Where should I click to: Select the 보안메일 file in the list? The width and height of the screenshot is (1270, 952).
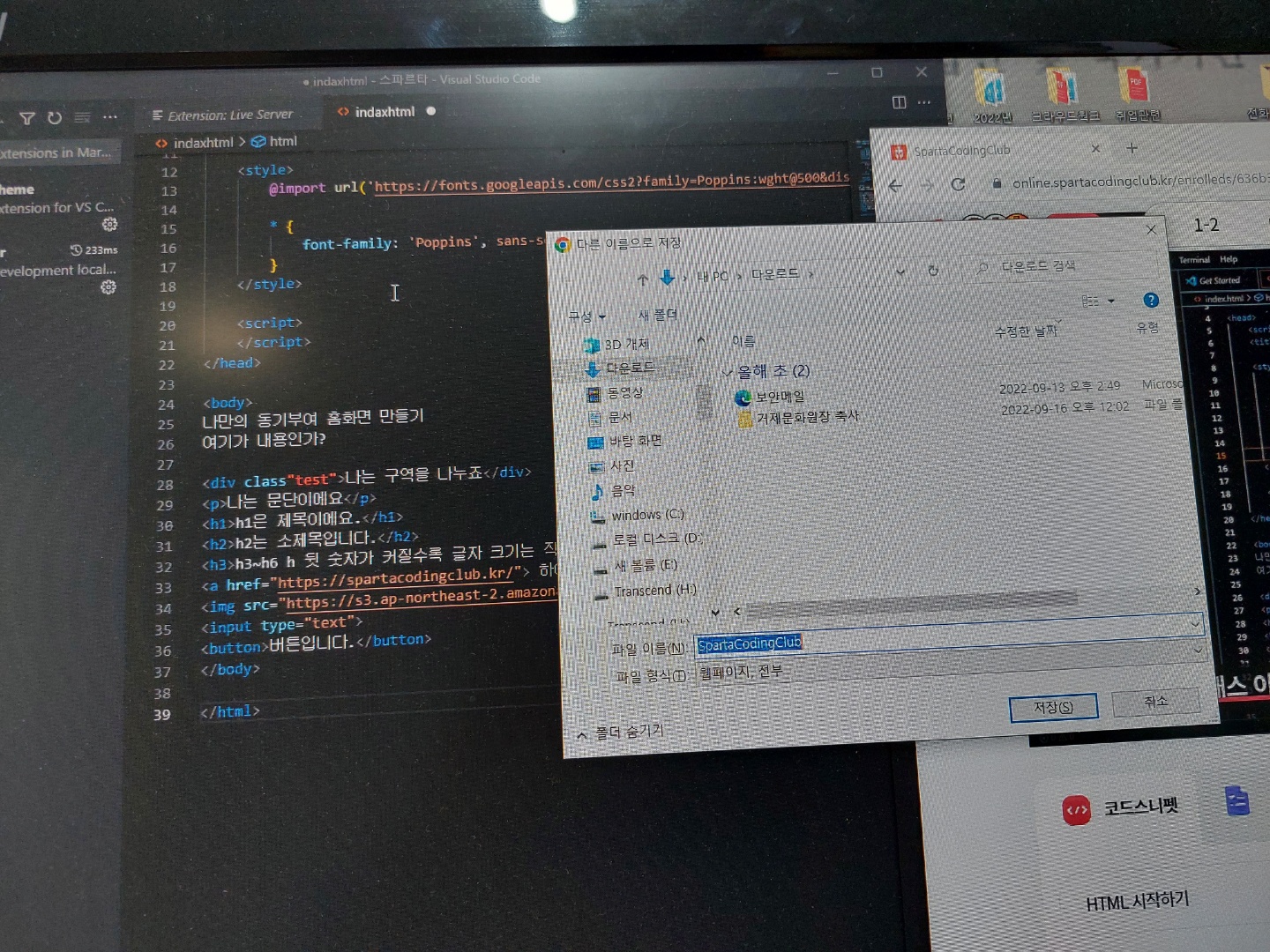click(770, 398)
